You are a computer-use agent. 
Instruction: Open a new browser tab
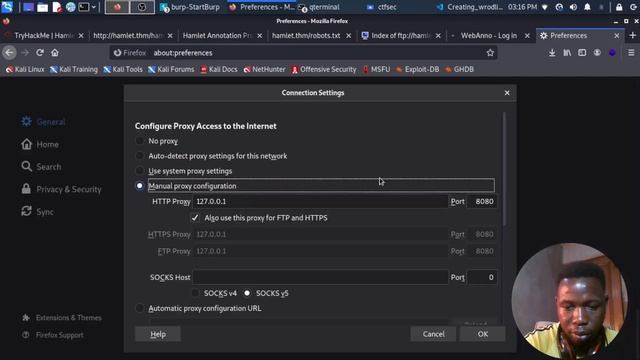coord(632,36)
